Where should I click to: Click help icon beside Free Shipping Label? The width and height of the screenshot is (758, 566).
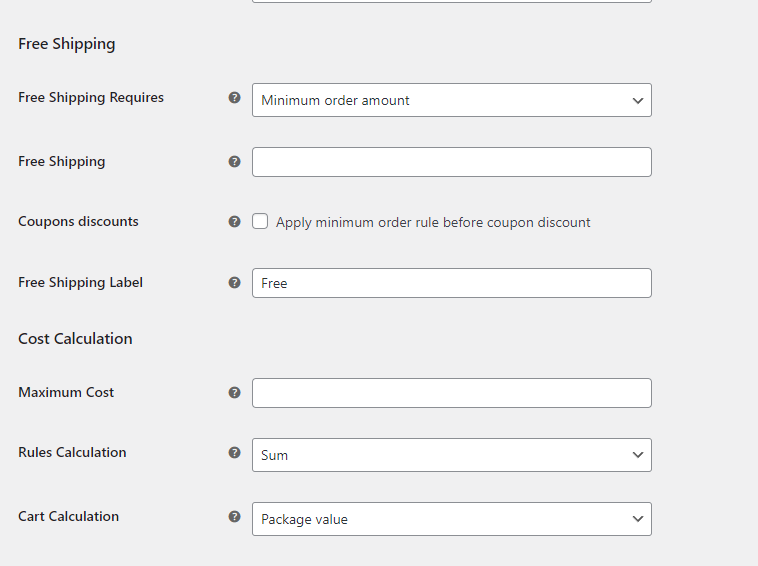234,282
